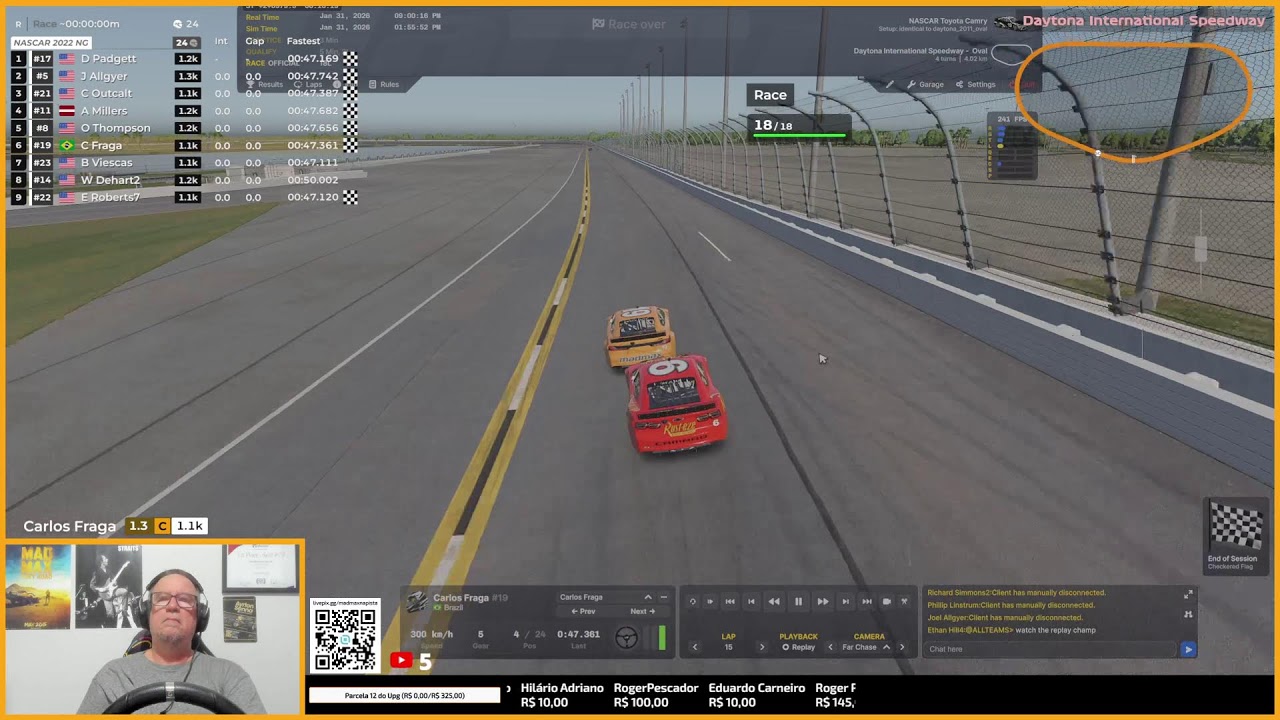Screen dimensions: 1280x720
Task: Click the 241 FPS performance meter
Action: point(1012,146)
